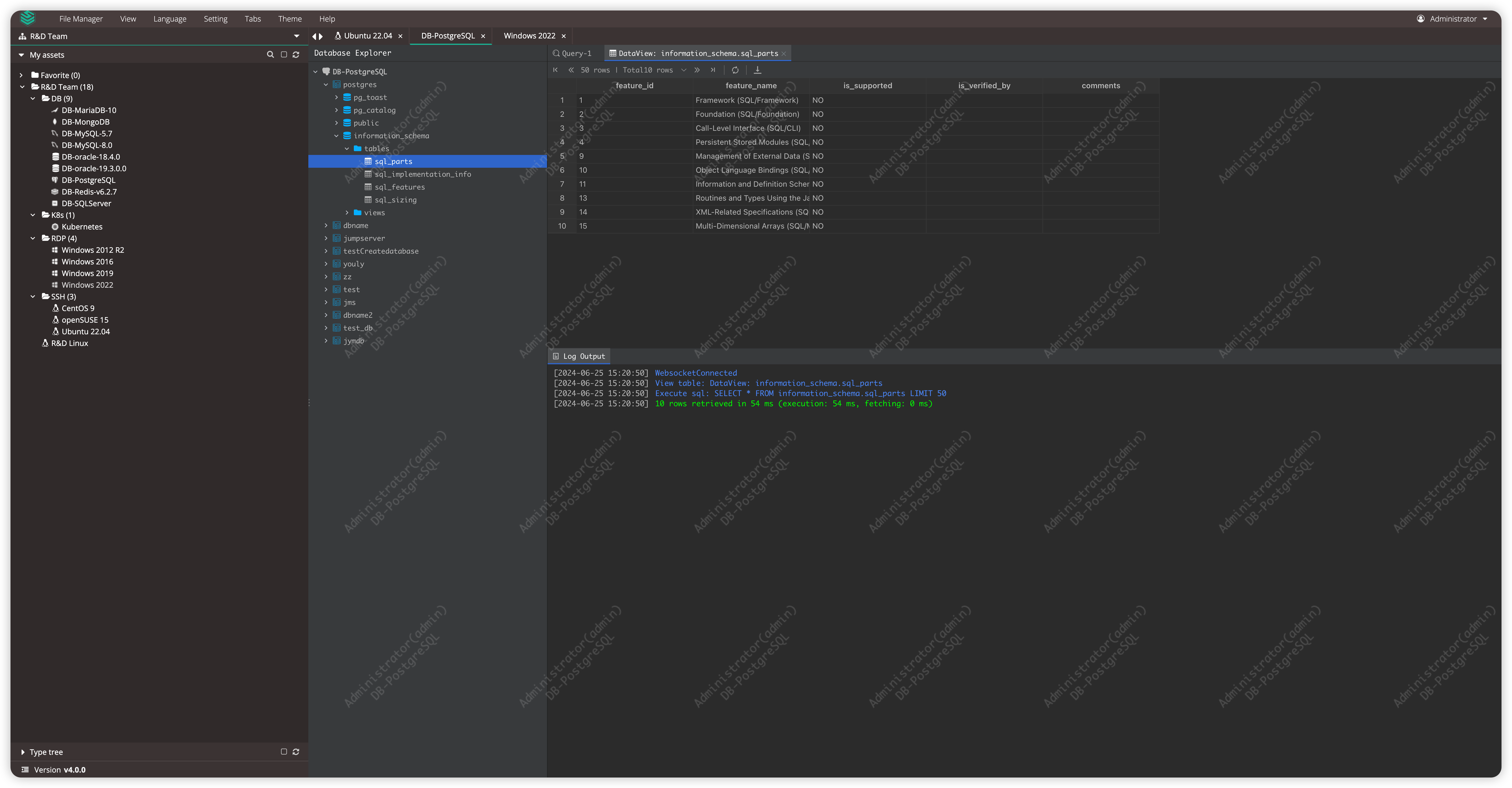The width and height of the screenshot is (1512, 788).
Task: Click the JumpServer logo icon
Action: [28, 18]
